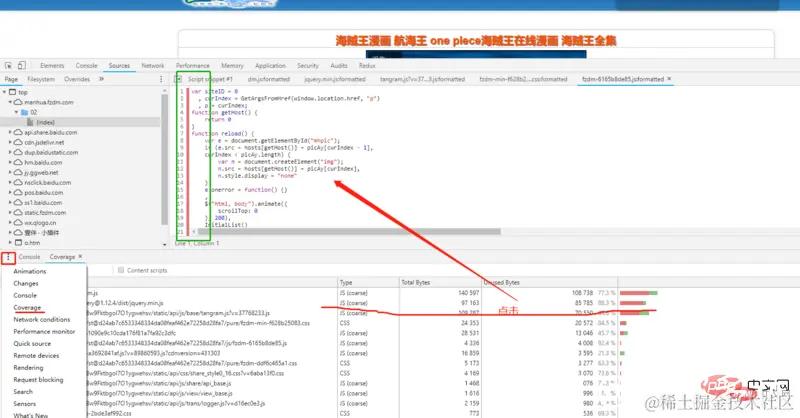
Task: Sort coverage by Type column header
Action: 368,282
